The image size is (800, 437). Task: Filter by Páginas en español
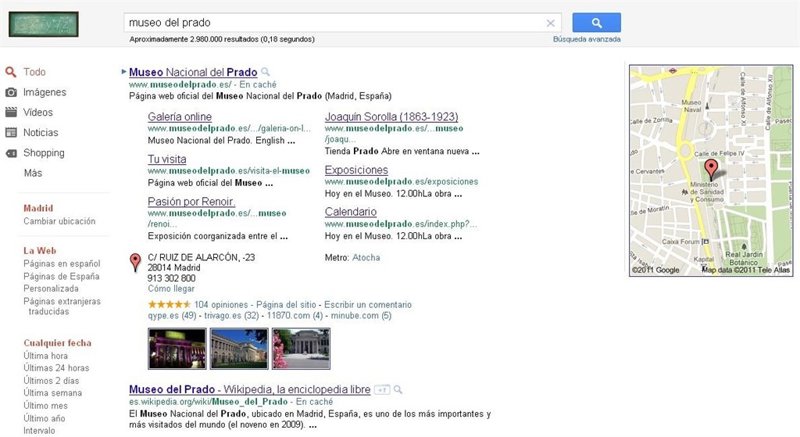(62, 264)
